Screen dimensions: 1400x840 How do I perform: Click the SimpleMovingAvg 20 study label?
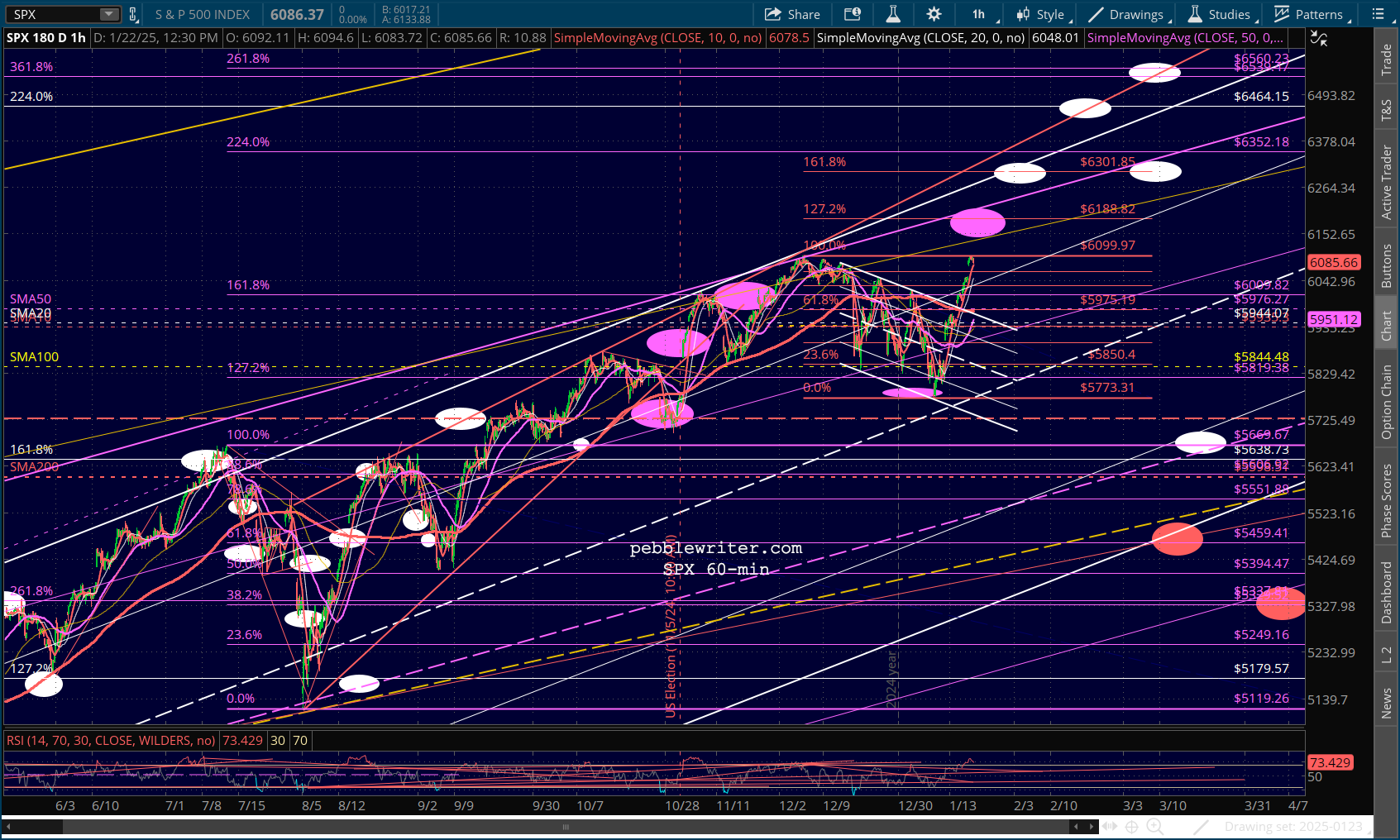[x=921, y=38]
